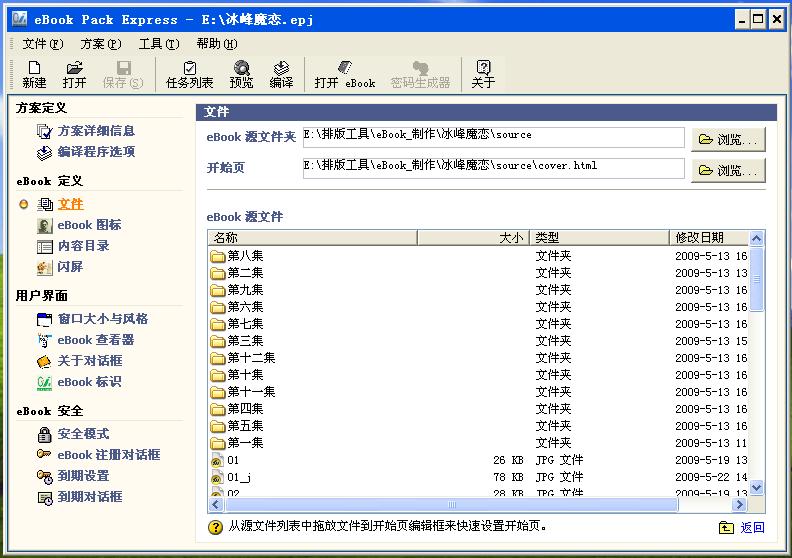Viewport: 792px width, 558px height.
Task: Click 浏览 next to eBook 源文件夹
Action: [x=728, y=139]
